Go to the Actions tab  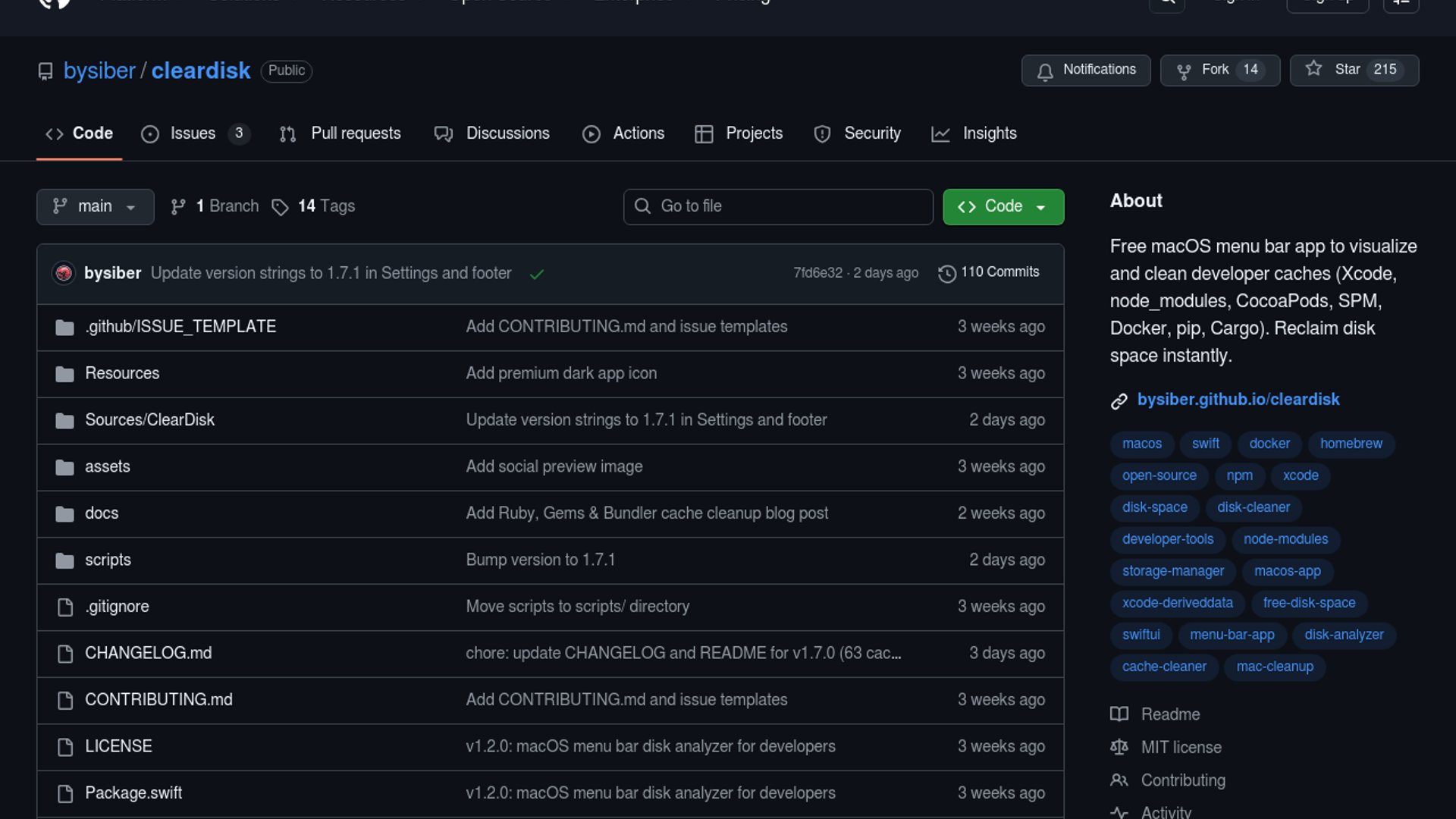(x=638, y=133)
